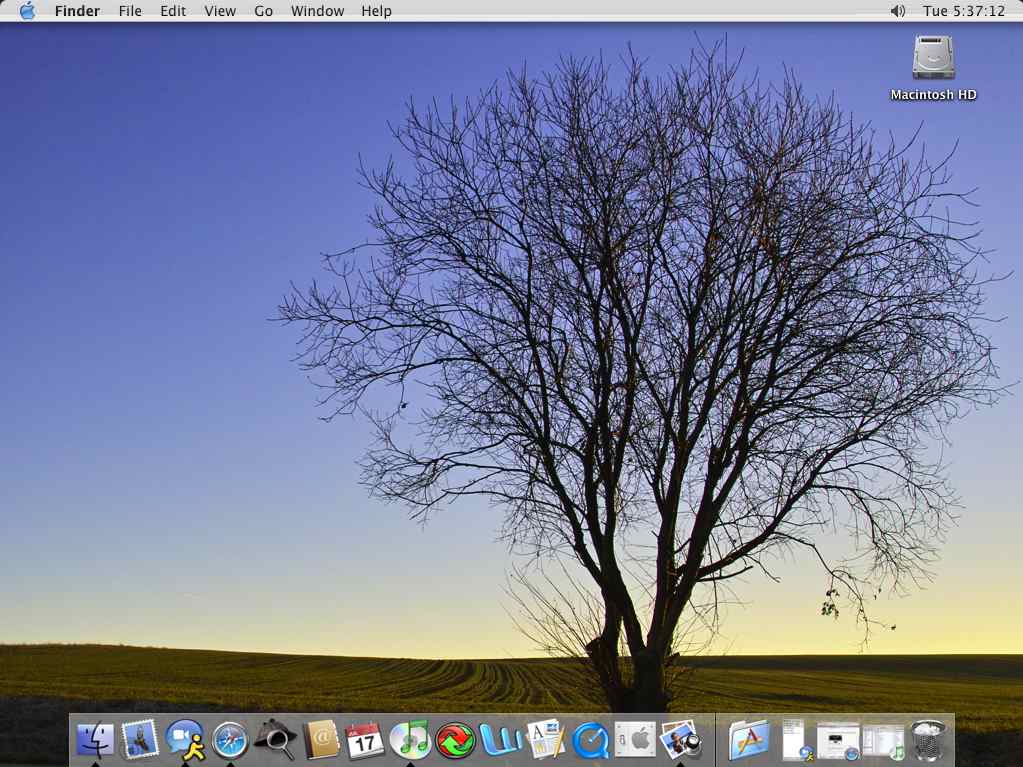Click the volume icon in menu bar
1023x767 pixels.
tap(898, 11)
